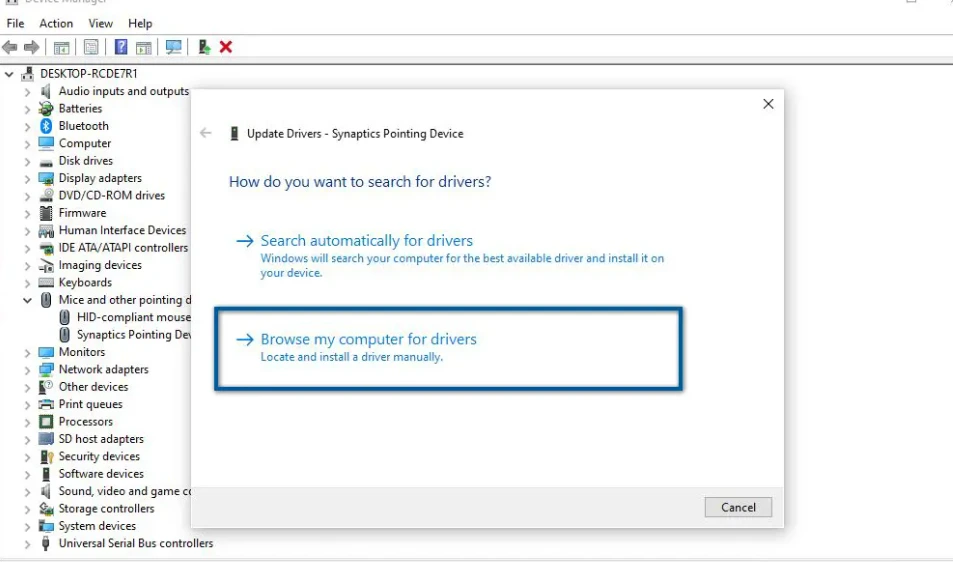Click the red X Uninstall device icon

click(x=226, y=47)
